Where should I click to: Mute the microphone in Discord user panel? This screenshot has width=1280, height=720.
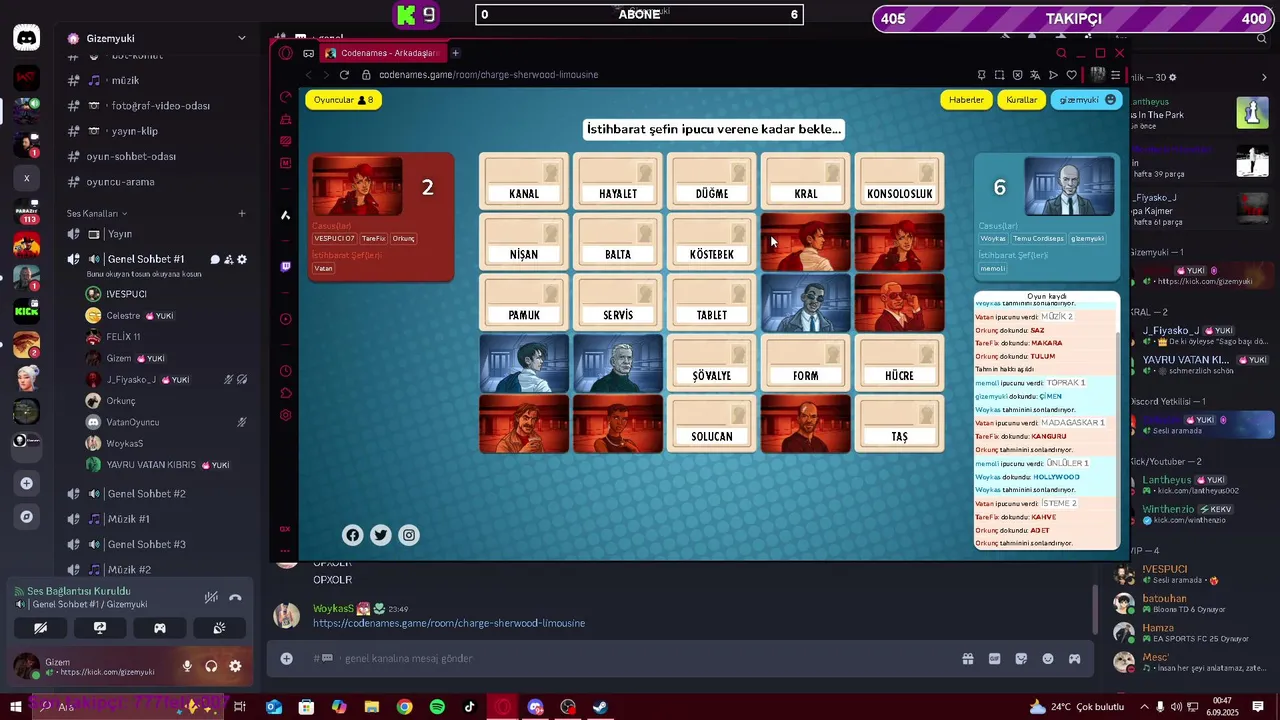pyautogui.click(x=187, y=666)
